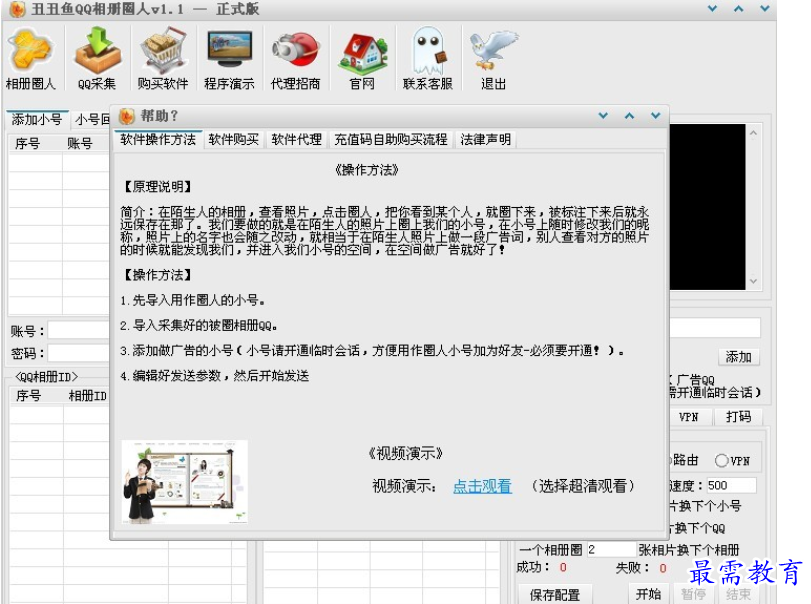
Task: Select the 打码 tab
Action: (738, 417)
